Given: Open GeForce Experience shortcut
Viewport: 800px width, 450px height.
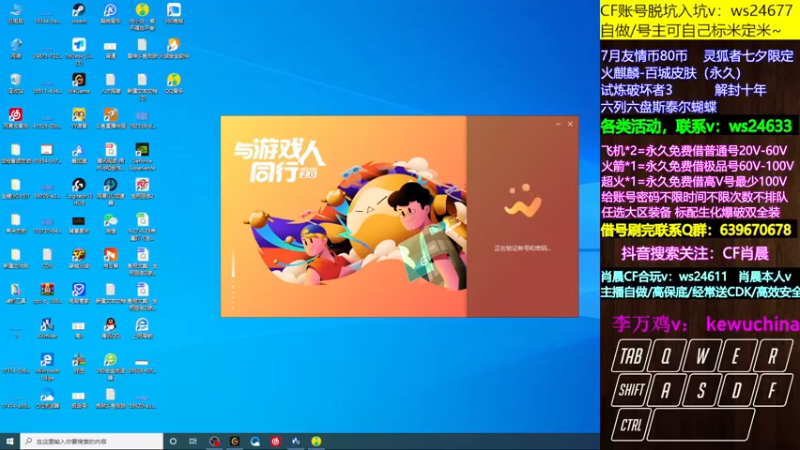Looking at the screenshot, I should [x=142, y=156].
